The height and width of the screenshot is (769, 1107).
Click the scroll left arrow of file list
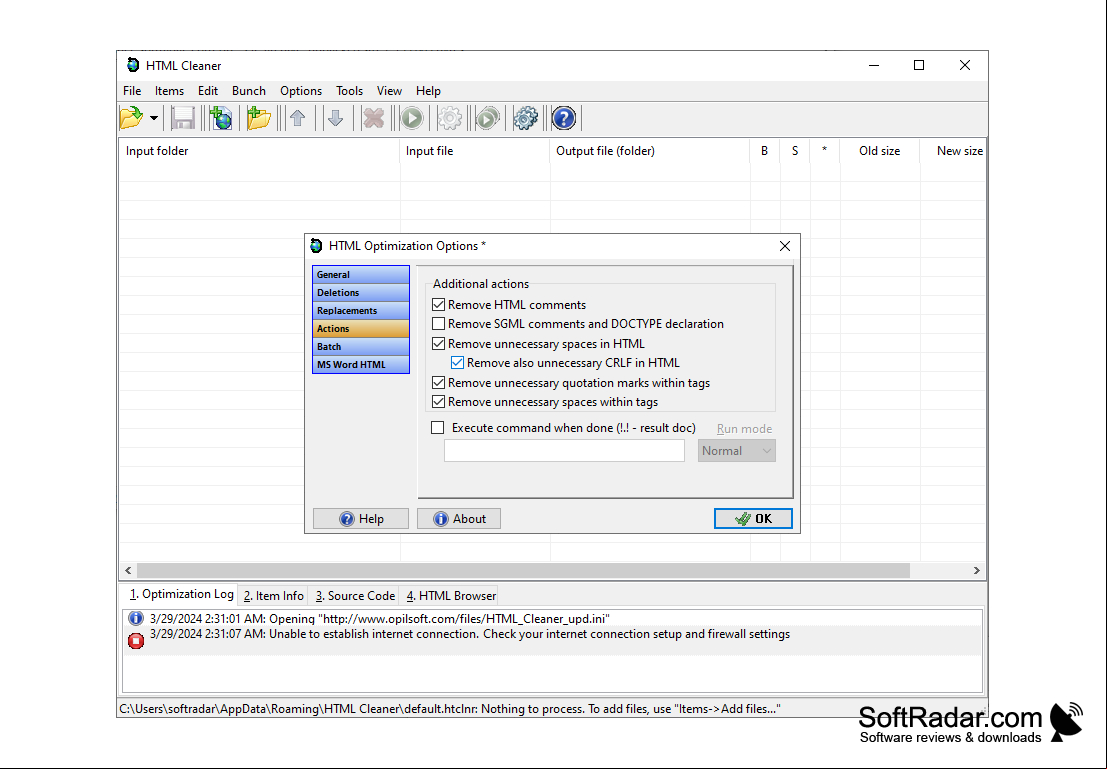point(128,571)
